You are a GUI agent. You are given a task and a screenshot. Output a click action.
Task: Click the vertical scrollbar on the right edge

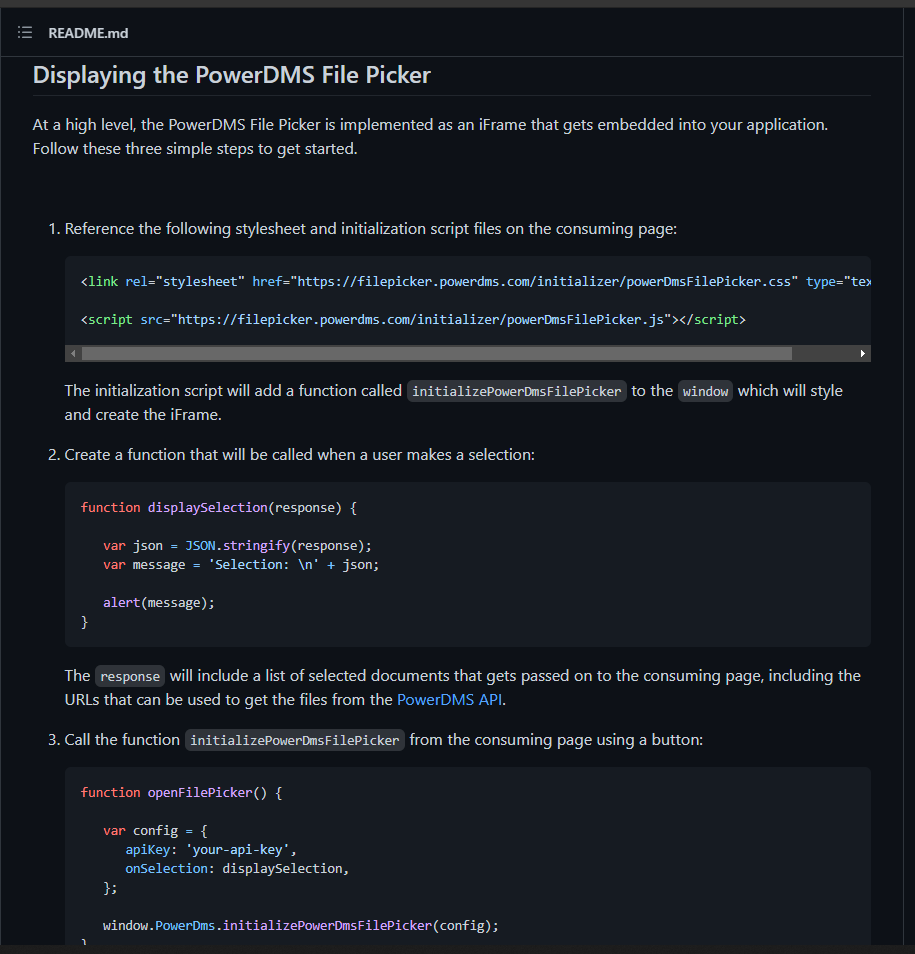coord(908,400)
